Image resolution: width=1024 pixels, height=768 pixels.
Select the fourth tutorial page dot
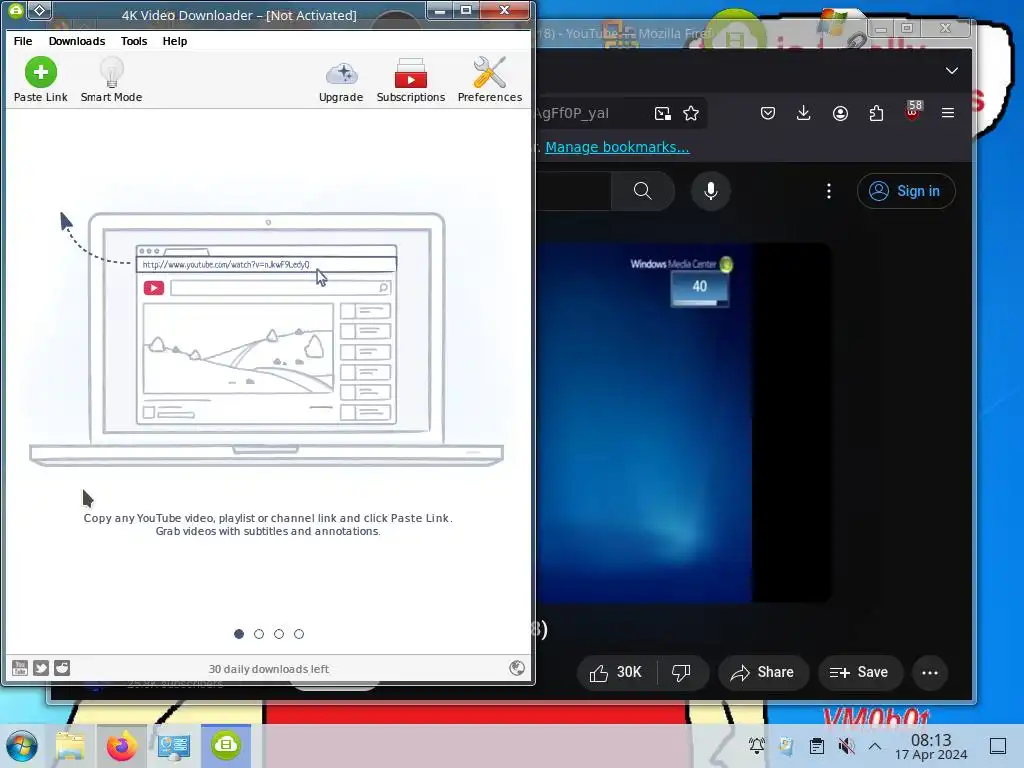(298, 633)
